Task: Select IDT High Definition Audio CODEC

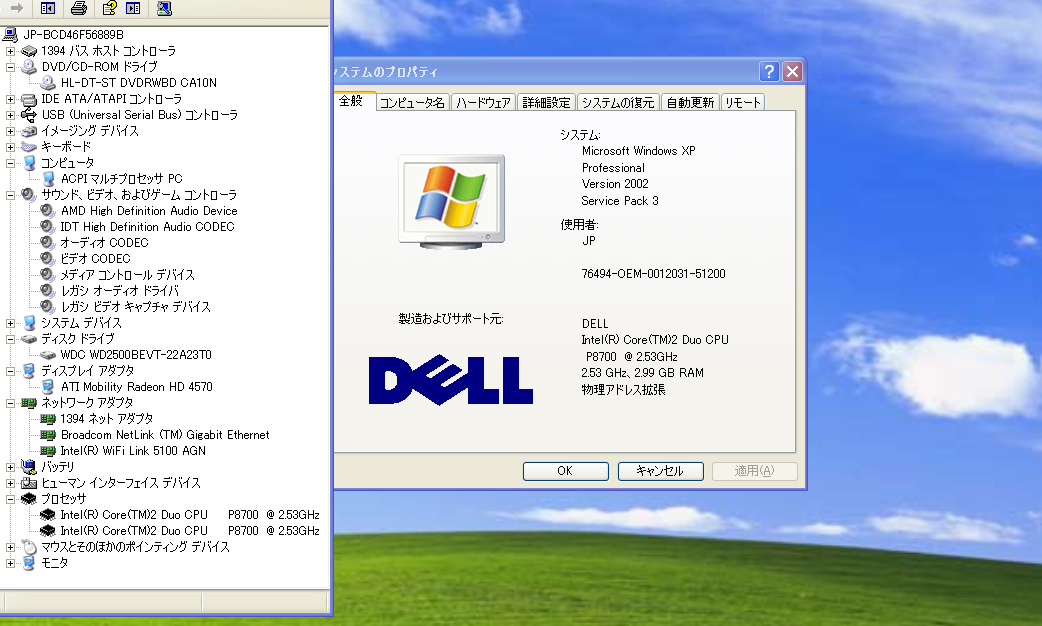Action: click(x=147, y=227)
